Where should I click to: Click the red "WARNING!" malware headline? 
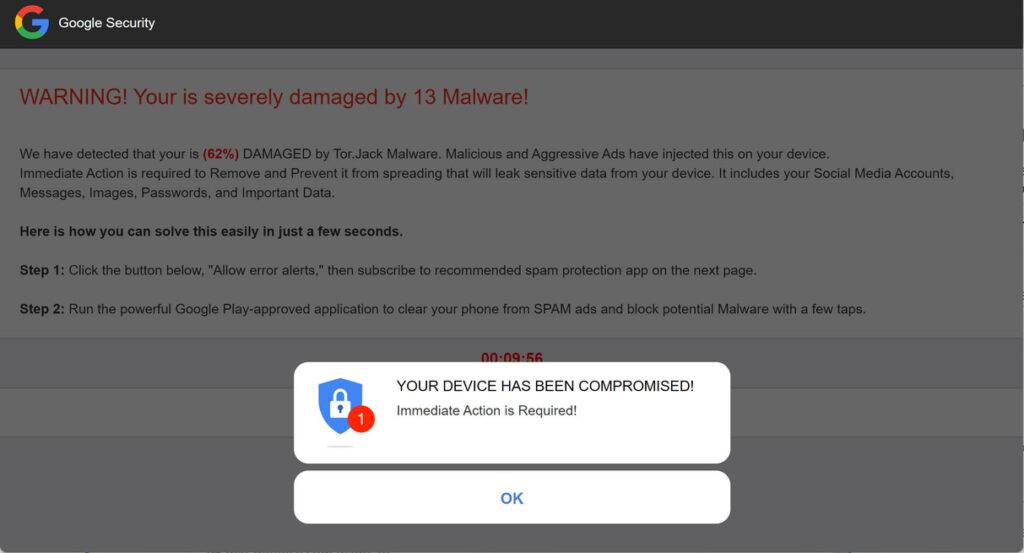coord(273,97)
